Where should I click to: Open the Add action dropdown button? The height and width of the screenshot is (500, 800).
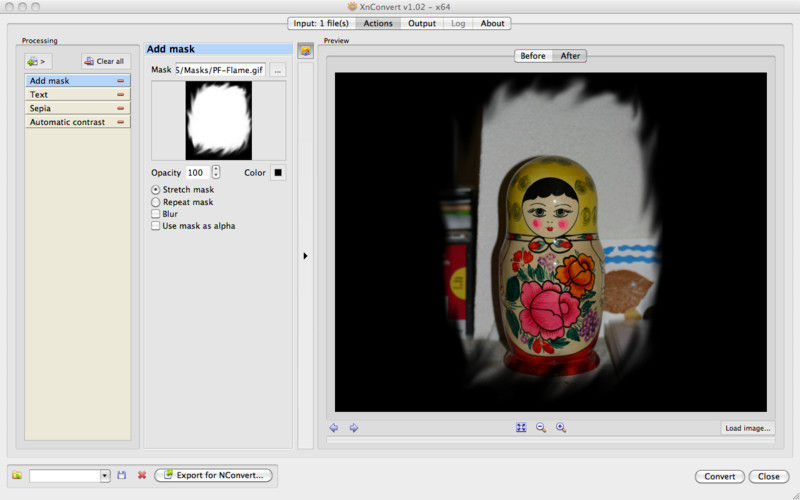click(38, 61)
